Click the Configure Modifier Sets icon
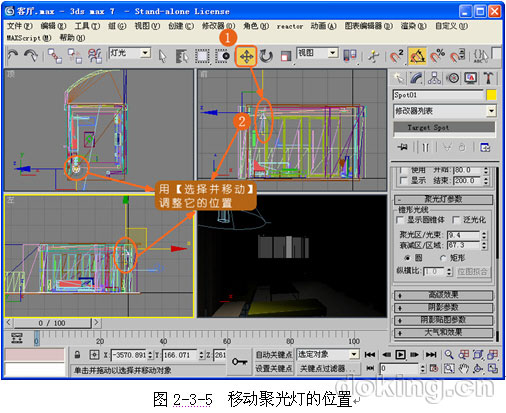The width and height of the screenshot is (506, 413). [x=485, y=147]
